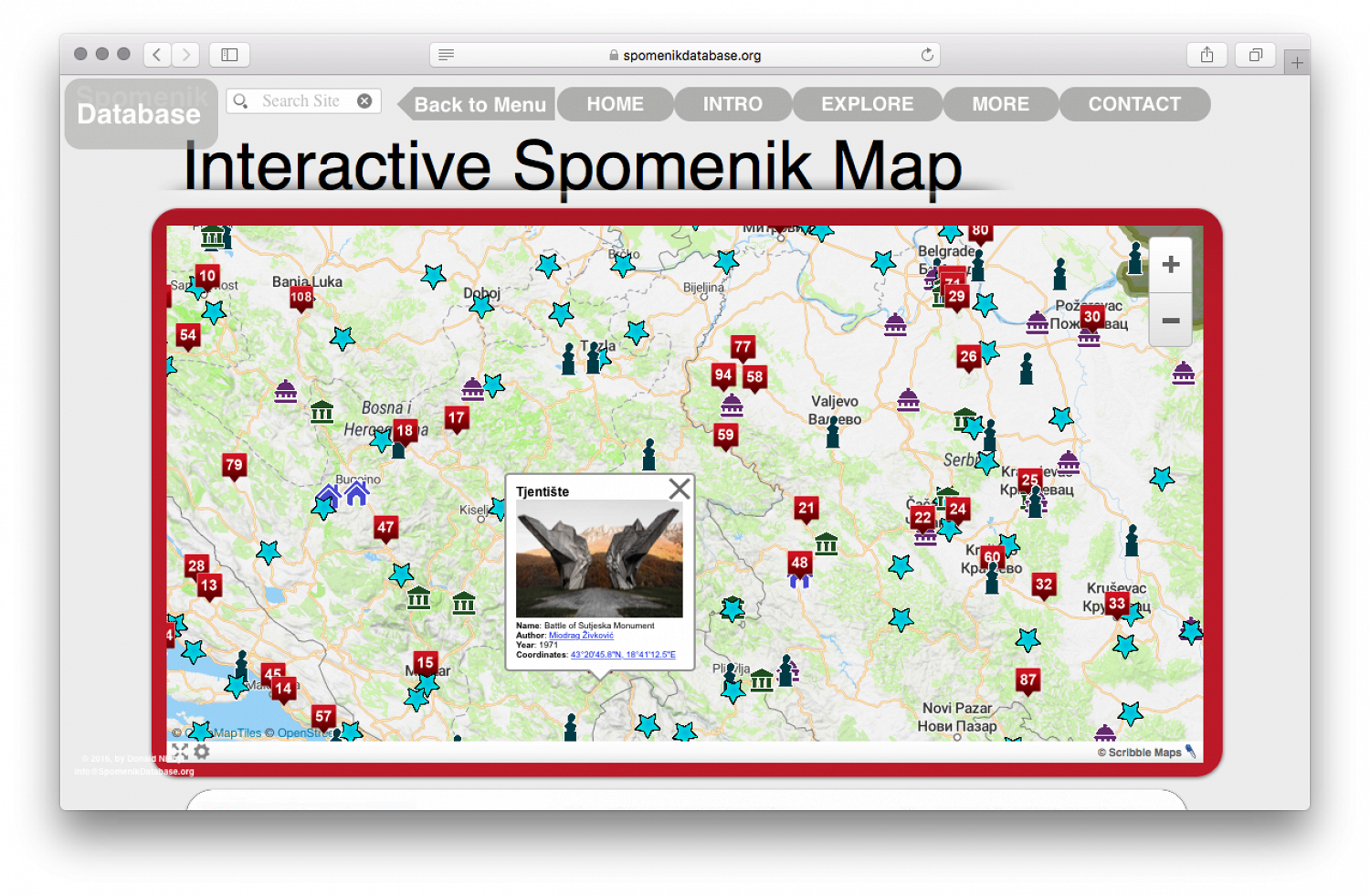Open the map settings gear

coord(202,752)
